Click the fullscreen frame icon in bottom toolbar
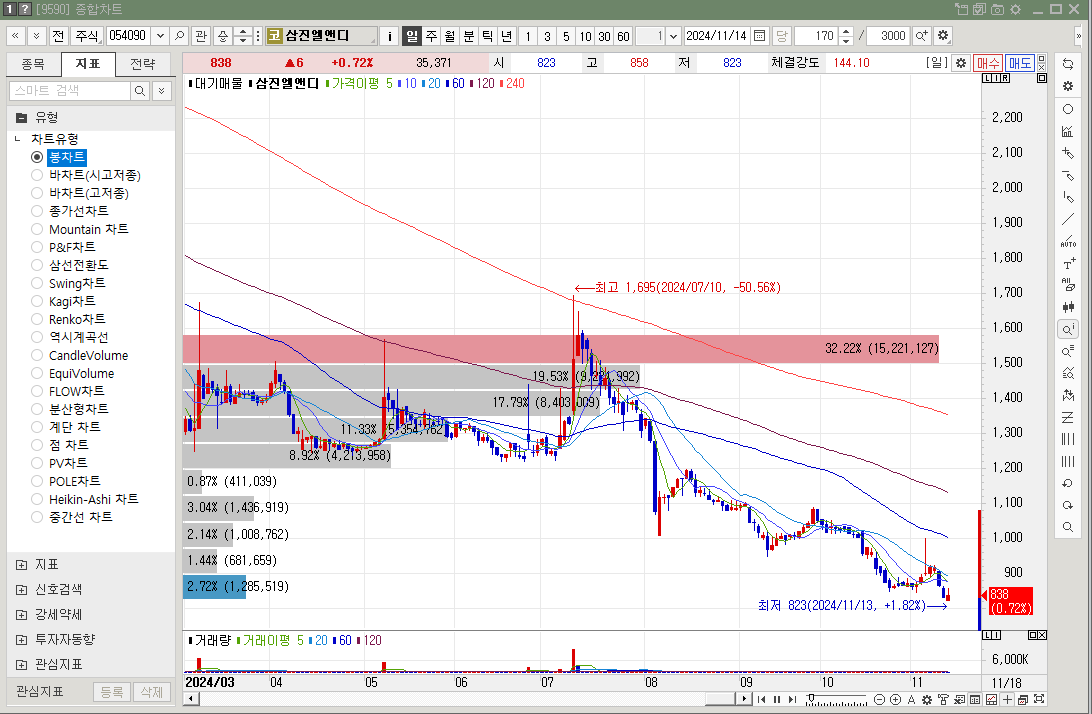This screenshot has height=714, width=1092. click(1039, 699)
